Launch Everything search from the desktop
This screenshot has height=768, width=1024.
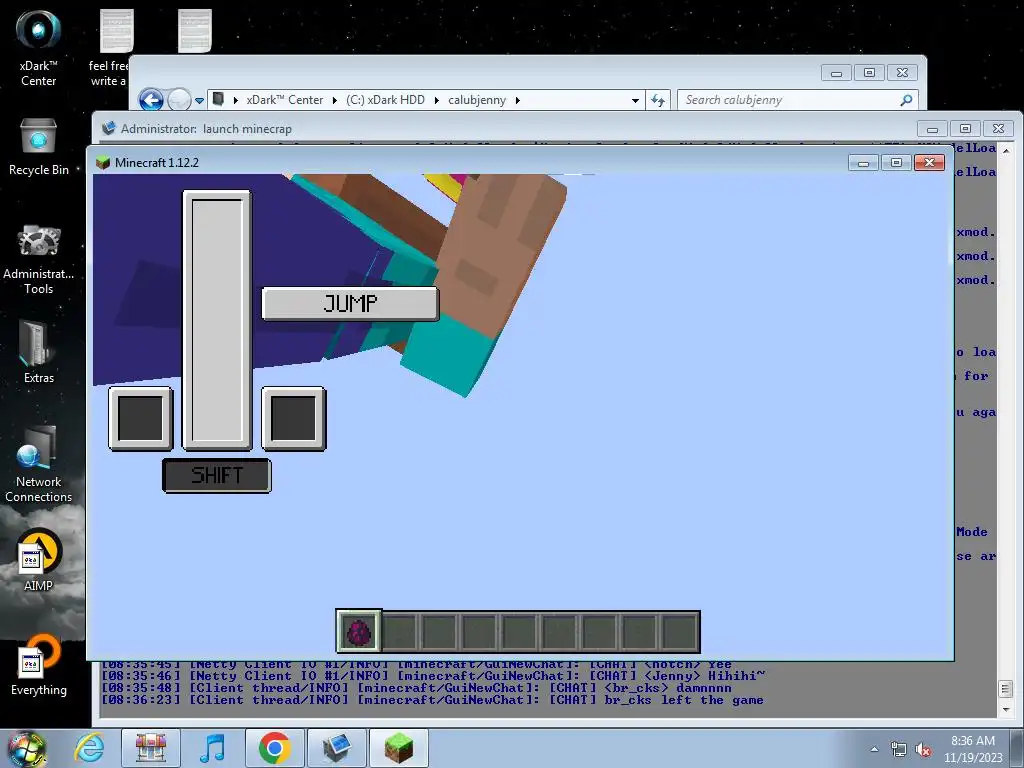point(39,665)
